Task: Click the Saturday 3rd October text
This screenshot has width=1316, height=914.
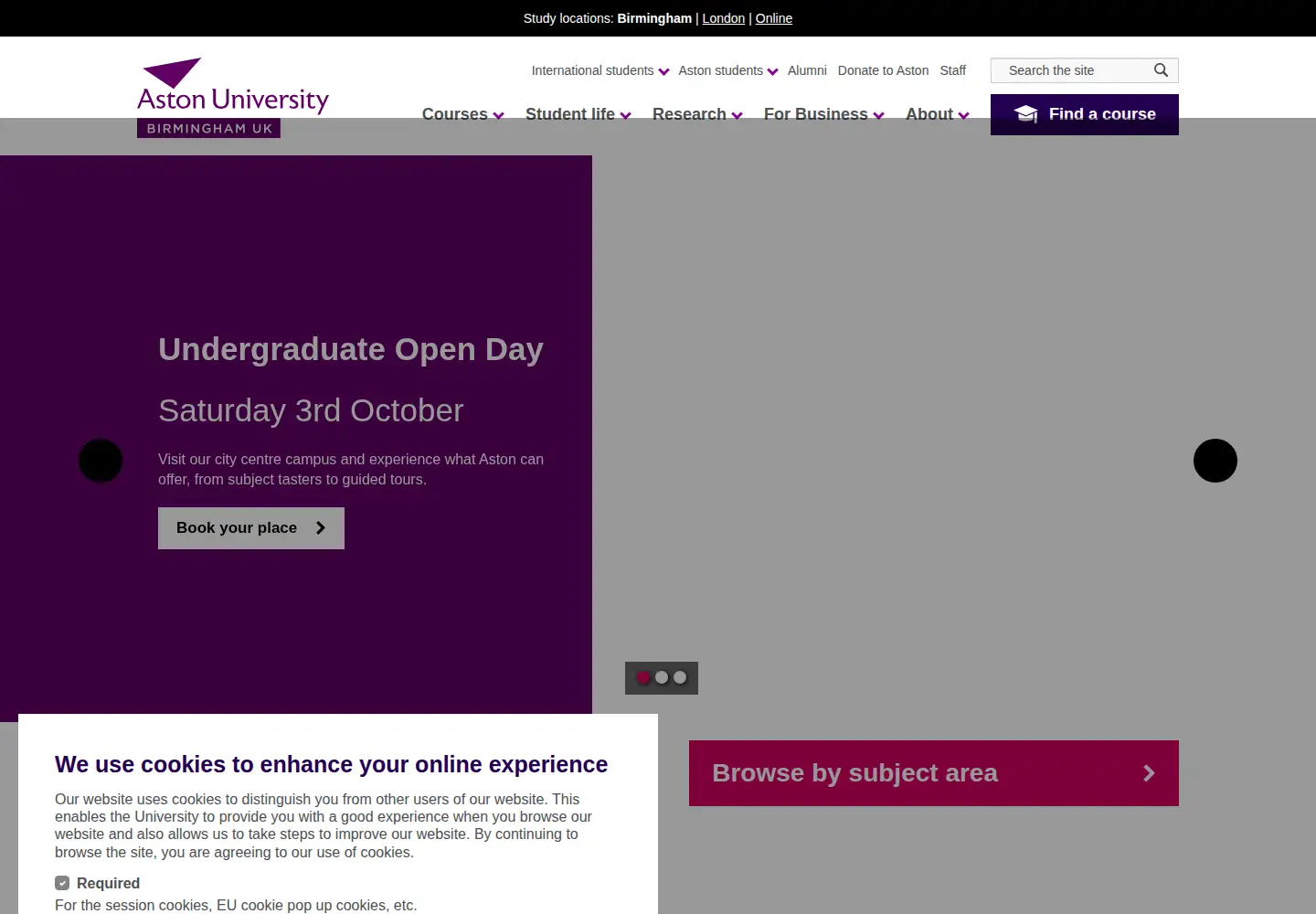Action: (x=311, y=410)
